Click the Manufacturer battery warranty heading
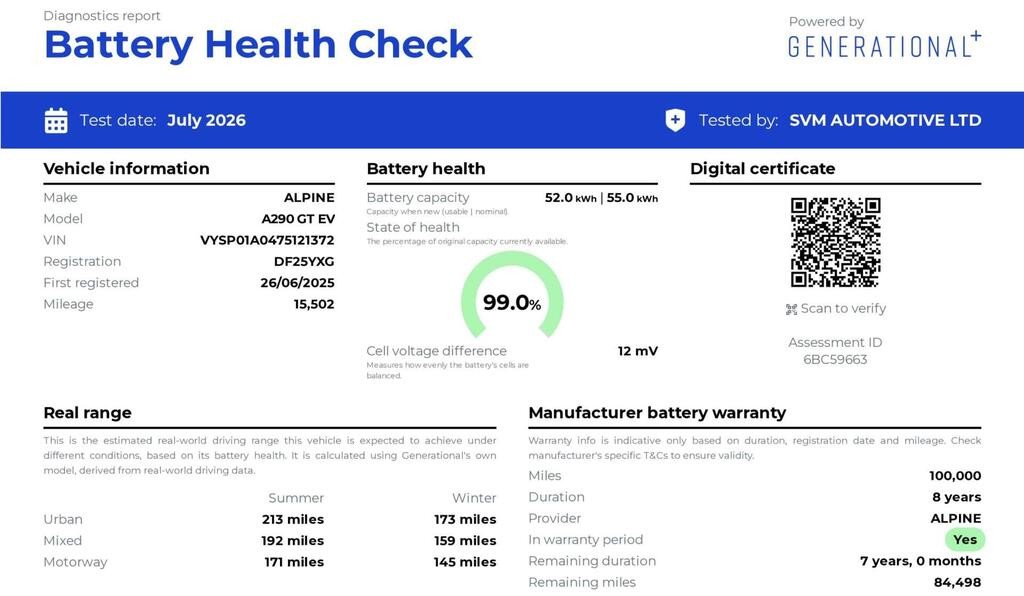 point(657,413)
